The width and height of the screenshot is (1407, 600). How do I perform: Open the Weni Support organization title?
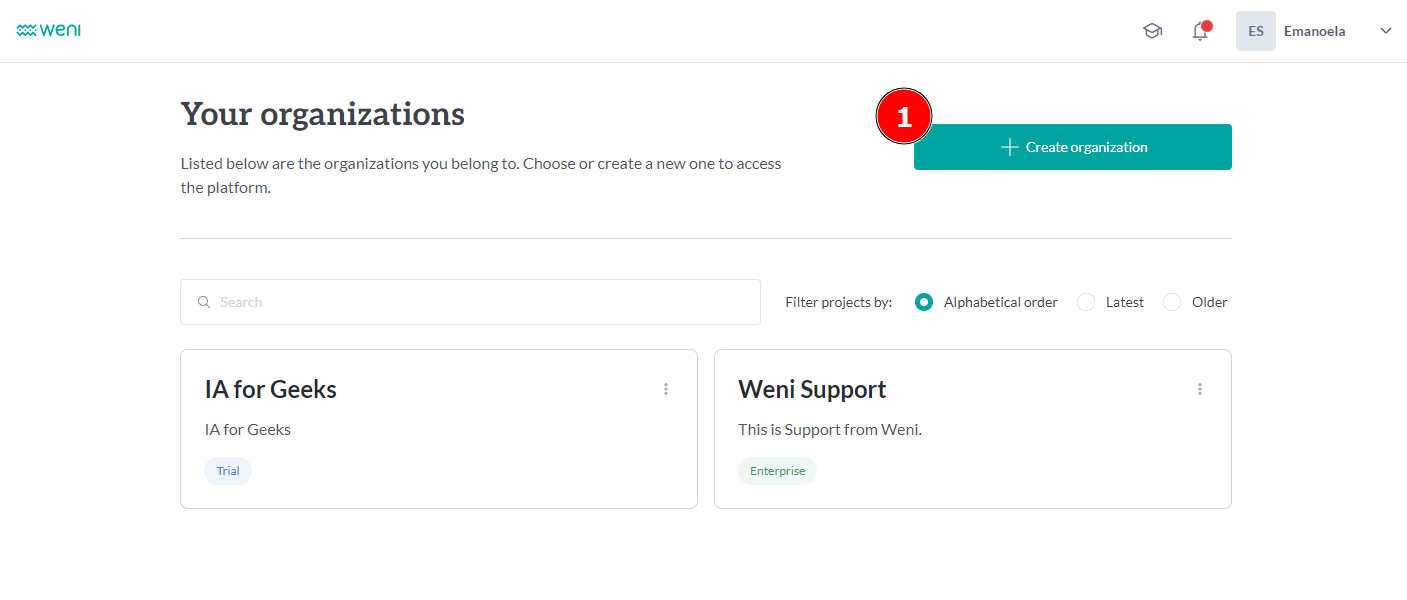click(812, 389)
